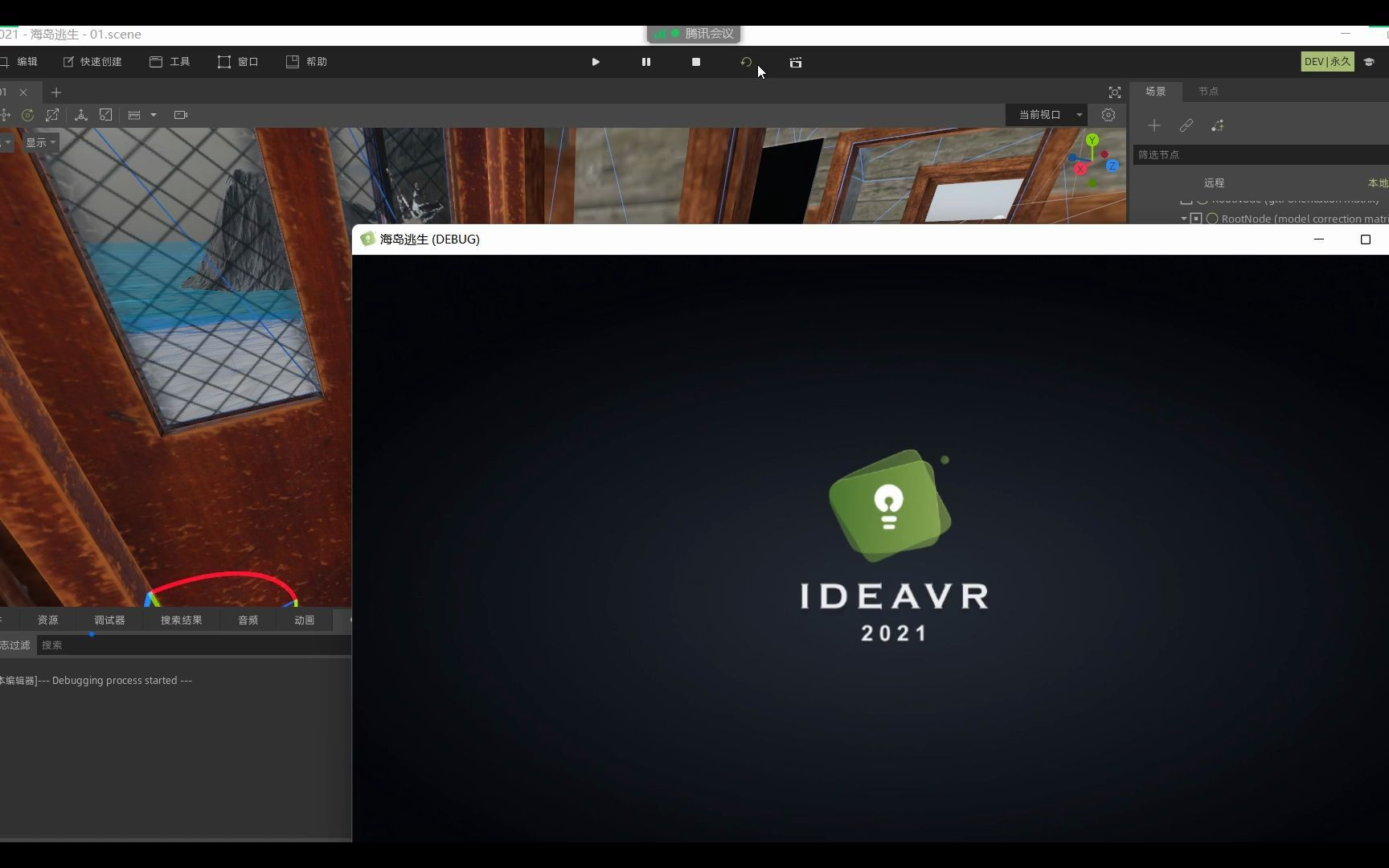Viewport: 1389px width, 868px height.
Task: Open the 动画 bottom panel tab
Action: pyautogui.click(x=305, y=620)
